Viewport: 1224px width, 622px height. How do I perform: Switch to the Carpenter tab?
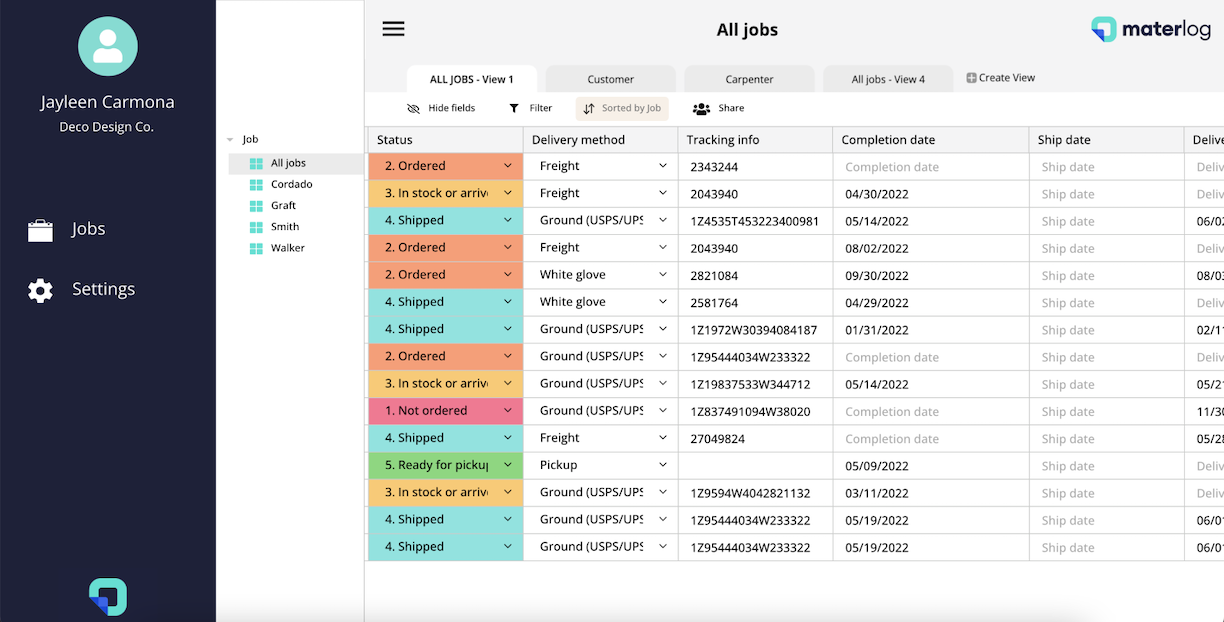point(748,77)
